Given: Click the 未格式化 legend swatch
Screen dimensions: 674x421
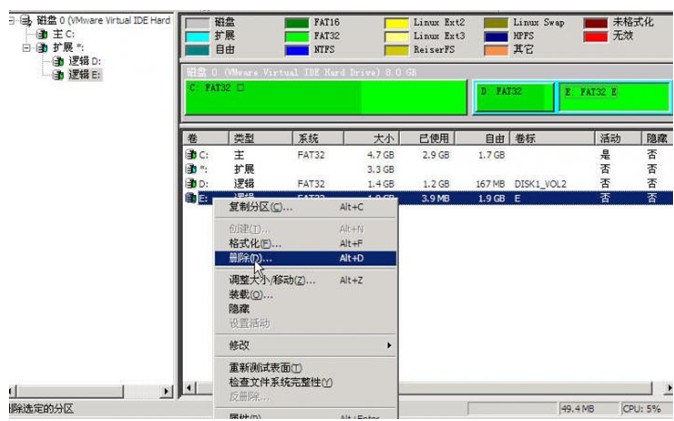Looking at the screenshot, I should pyautogui.click(x=596, y=23).
